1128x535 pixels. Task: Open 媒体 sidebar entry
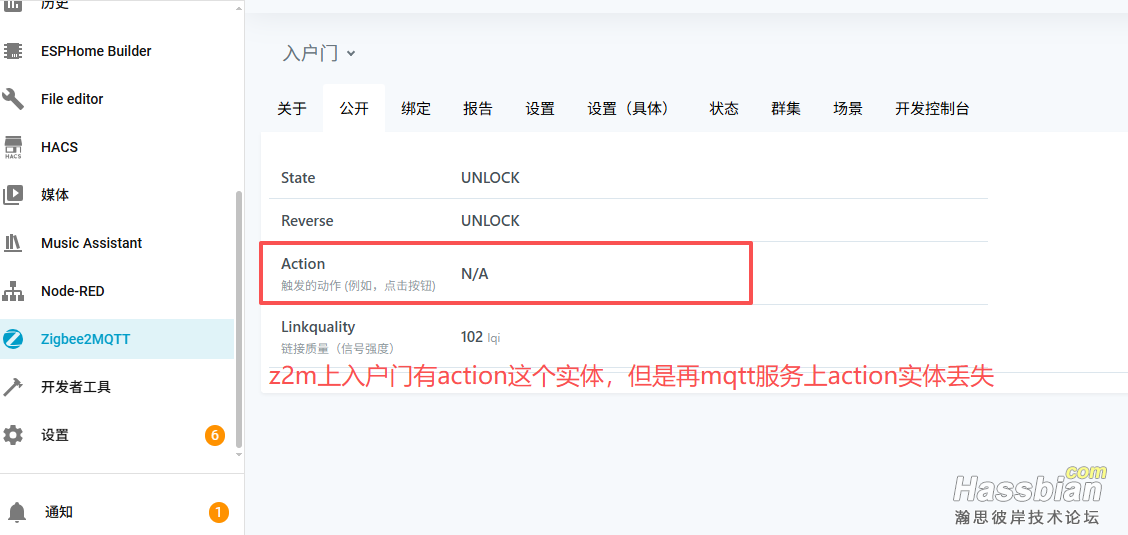point(117,195)
